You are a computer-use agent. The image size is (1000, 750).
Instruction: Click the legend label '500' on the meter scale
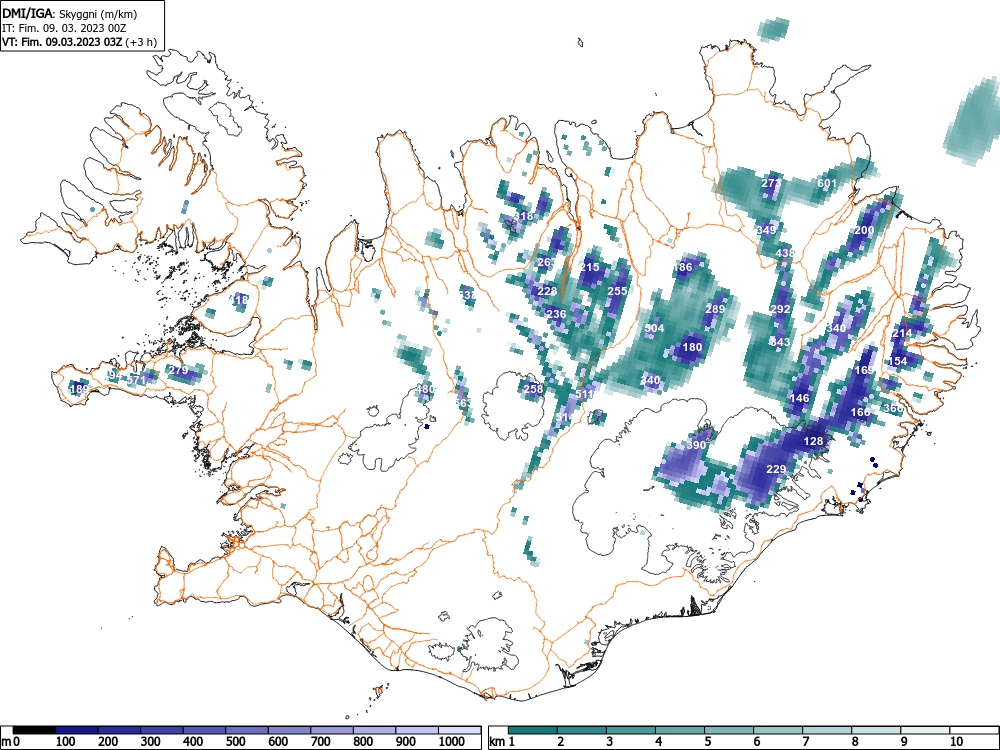click(235, 742)
